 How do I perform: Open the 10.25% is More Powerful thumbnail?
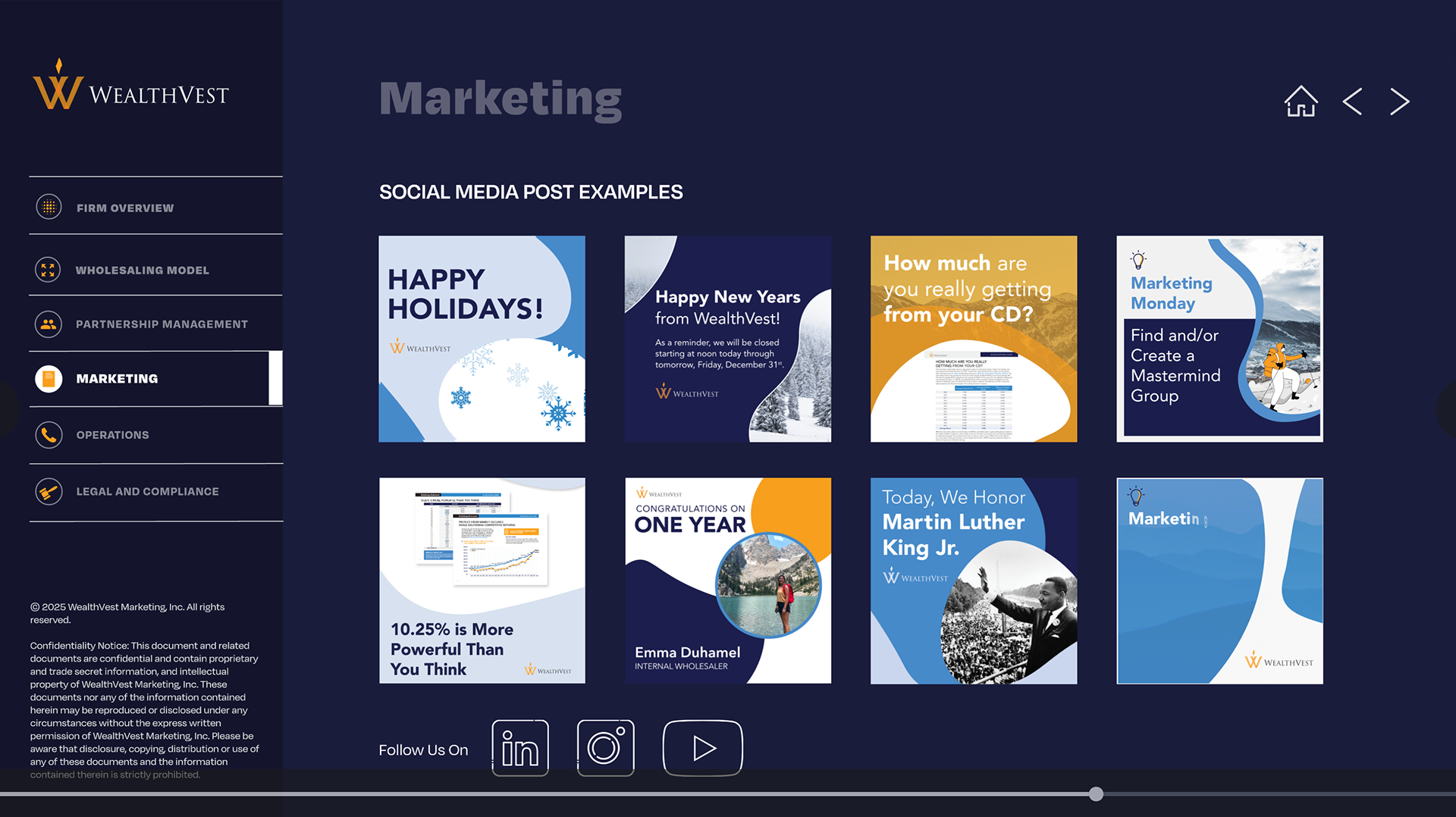pyautogui.click(x=482, y=581)
